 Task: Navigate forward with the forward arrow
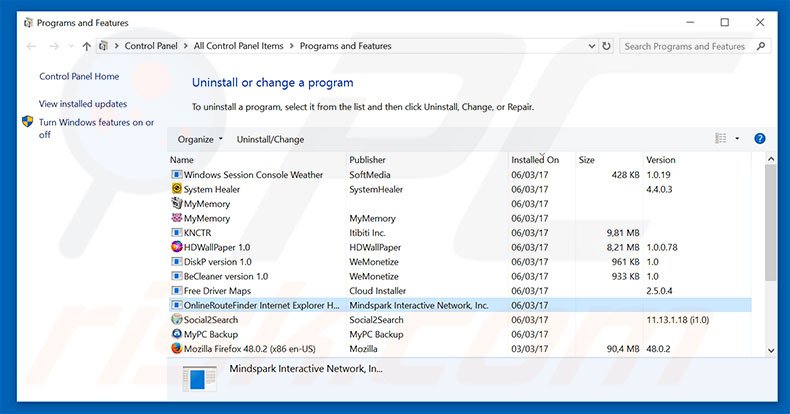(54, 46)
